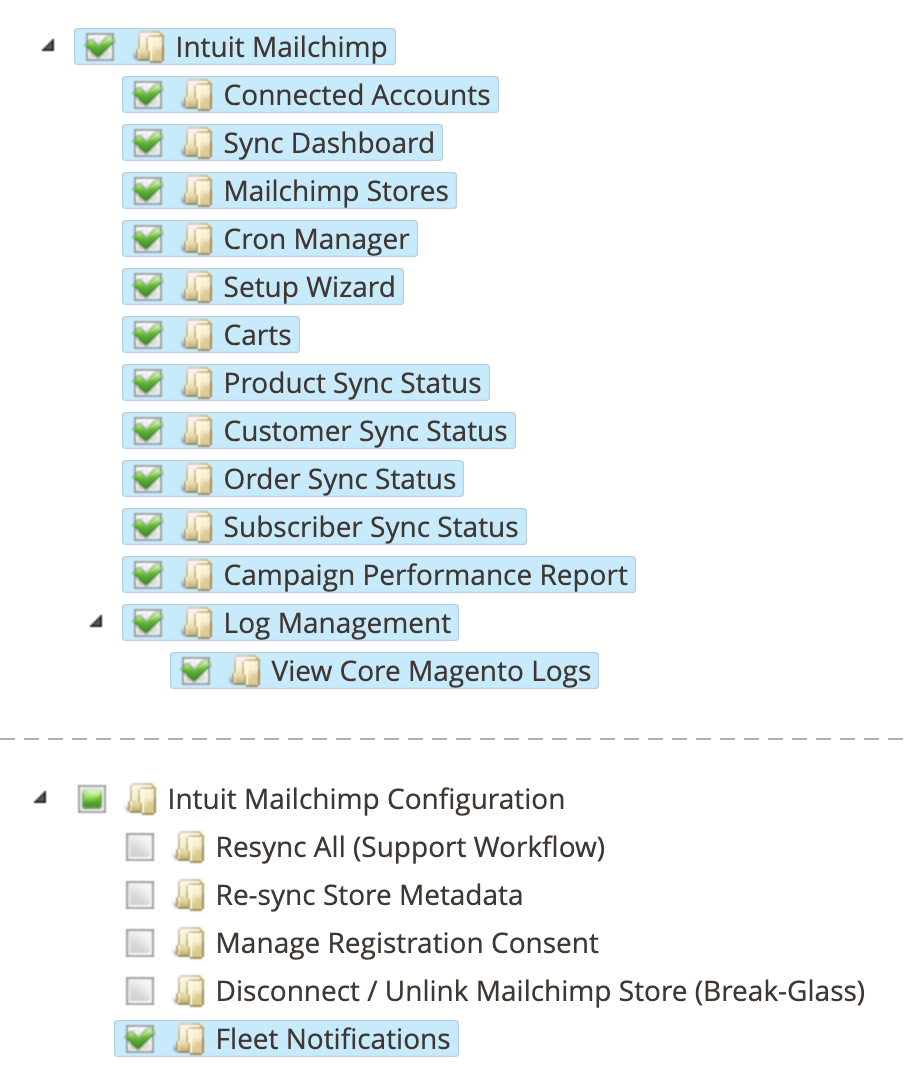
Task: Select the Order Sync Status label
Action: click(340, 479)
